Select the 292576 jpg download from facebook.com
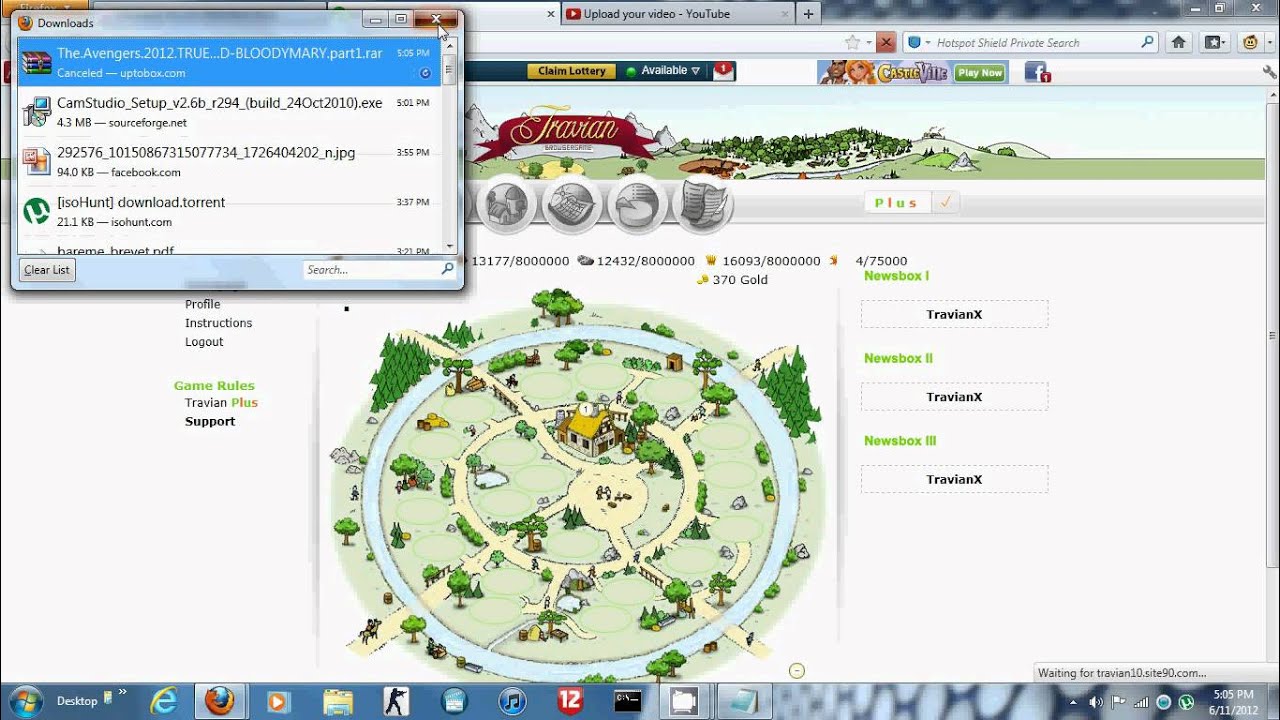This screenshot has height=720, width=1280. pyautogui.click(x=229, y=161)
